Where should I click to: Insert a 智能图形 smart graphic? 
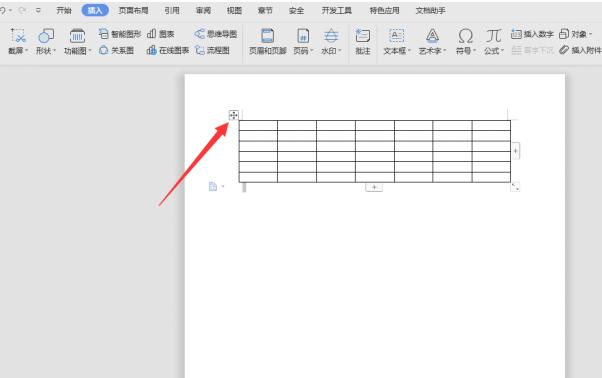point(120,34)
